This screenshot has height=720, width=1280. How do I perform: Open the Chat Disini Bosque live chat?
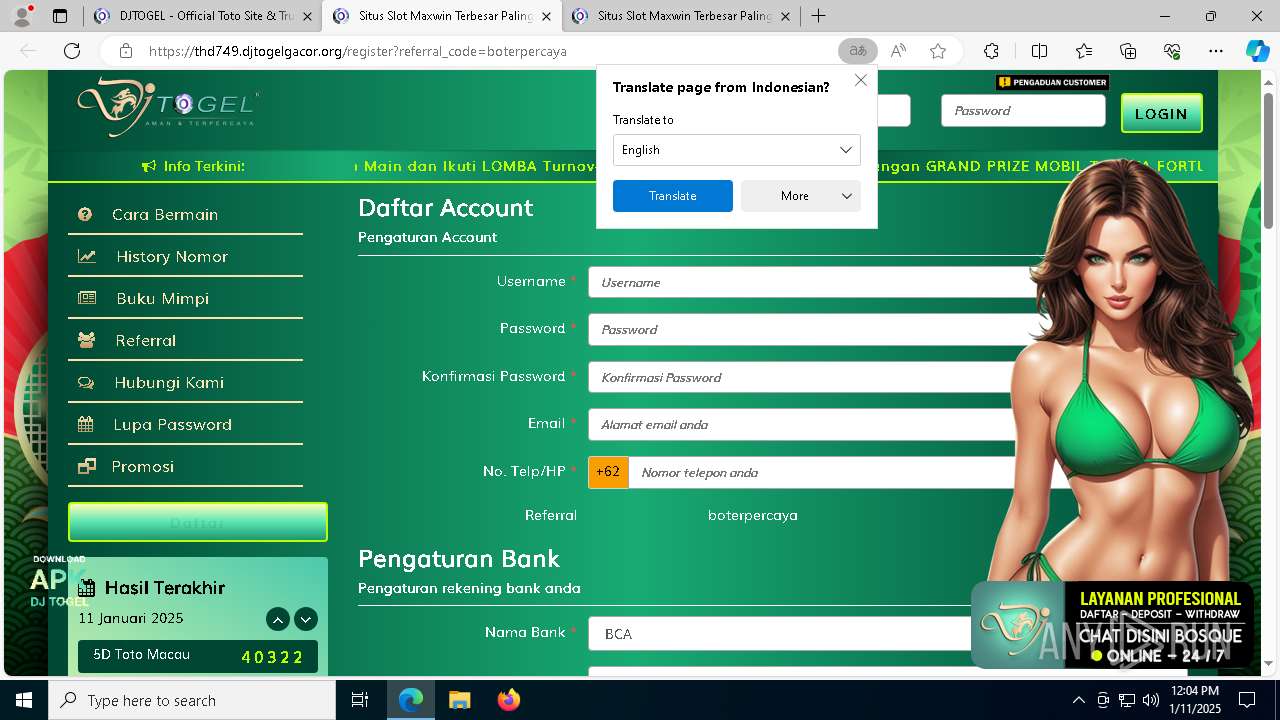click(x=1112, y=625)
